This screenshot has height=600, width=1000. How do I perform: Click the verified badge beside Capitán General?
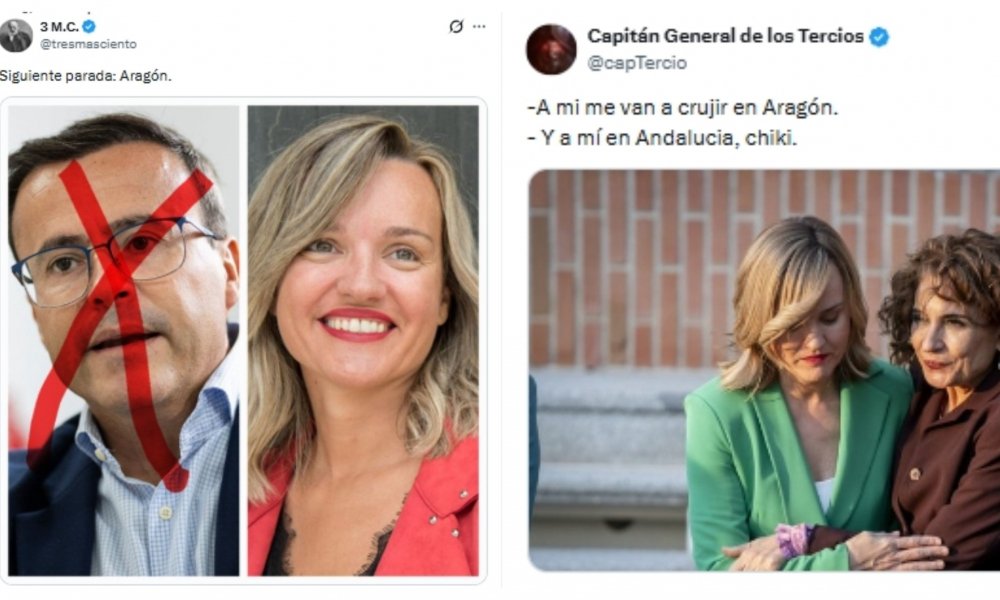pyautogui.click(x=879, y=37)
